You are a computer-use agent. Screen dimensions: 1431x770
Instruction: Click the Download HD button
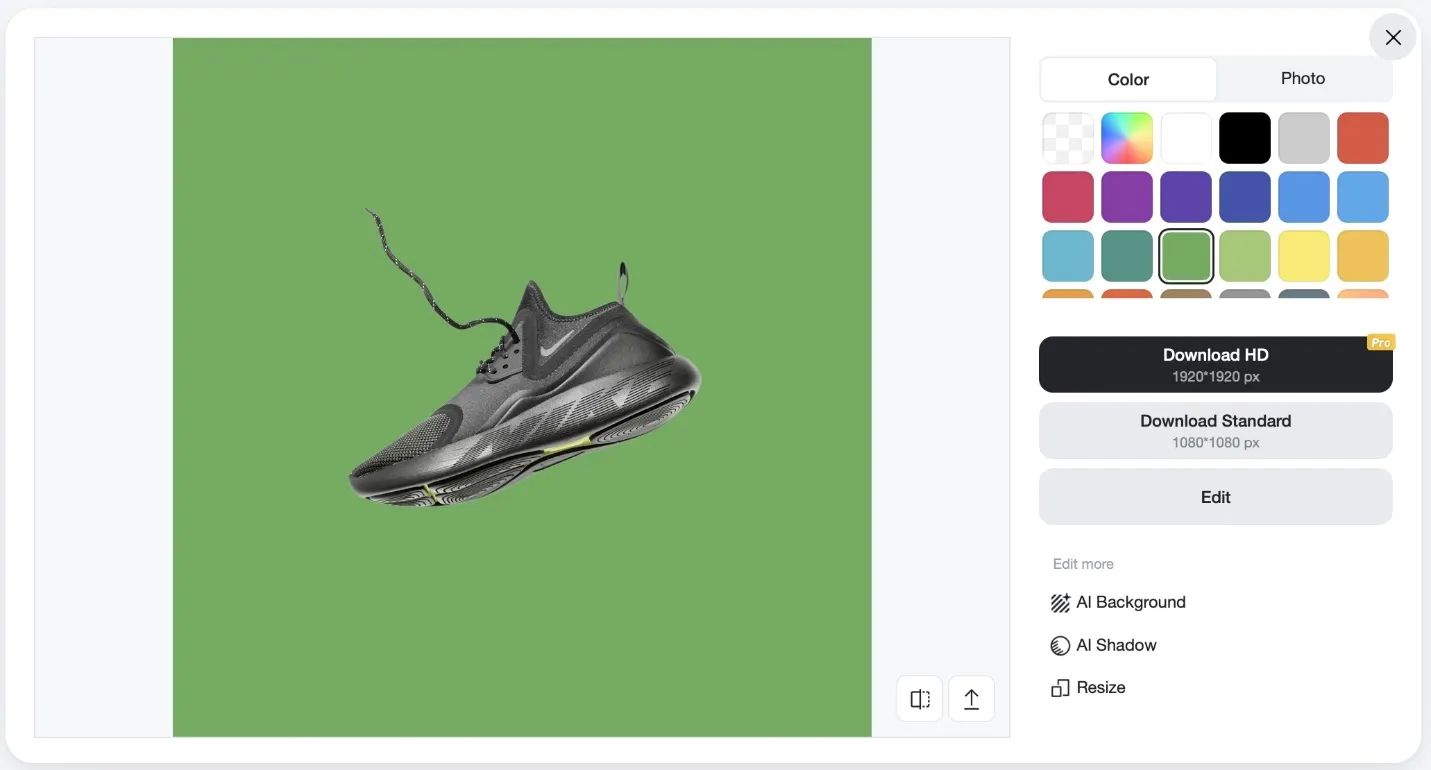pyautogui.click(x=1216, y=365)
